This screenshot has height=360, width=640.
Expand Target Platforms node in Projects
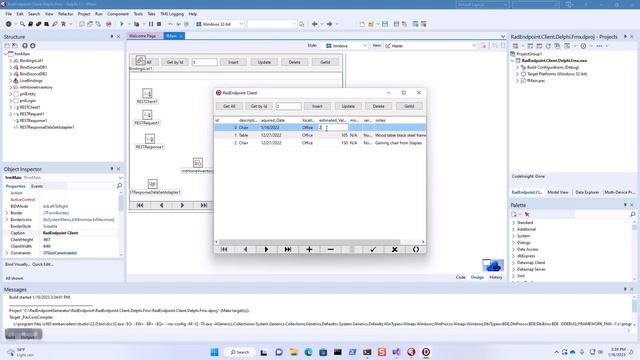point(518,74)
